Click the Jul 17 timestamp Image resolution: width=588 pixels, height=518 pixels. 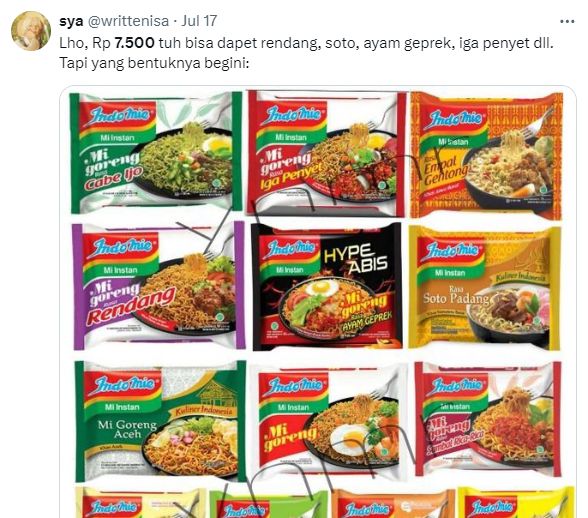[199, 21]
